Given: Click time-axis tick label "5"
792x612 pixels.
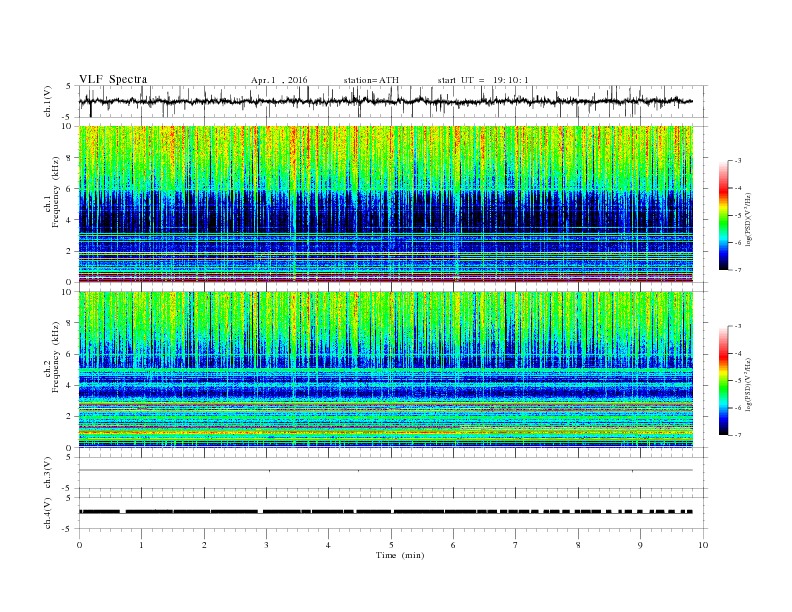Looking at the screenshot, I should (391, 545).
